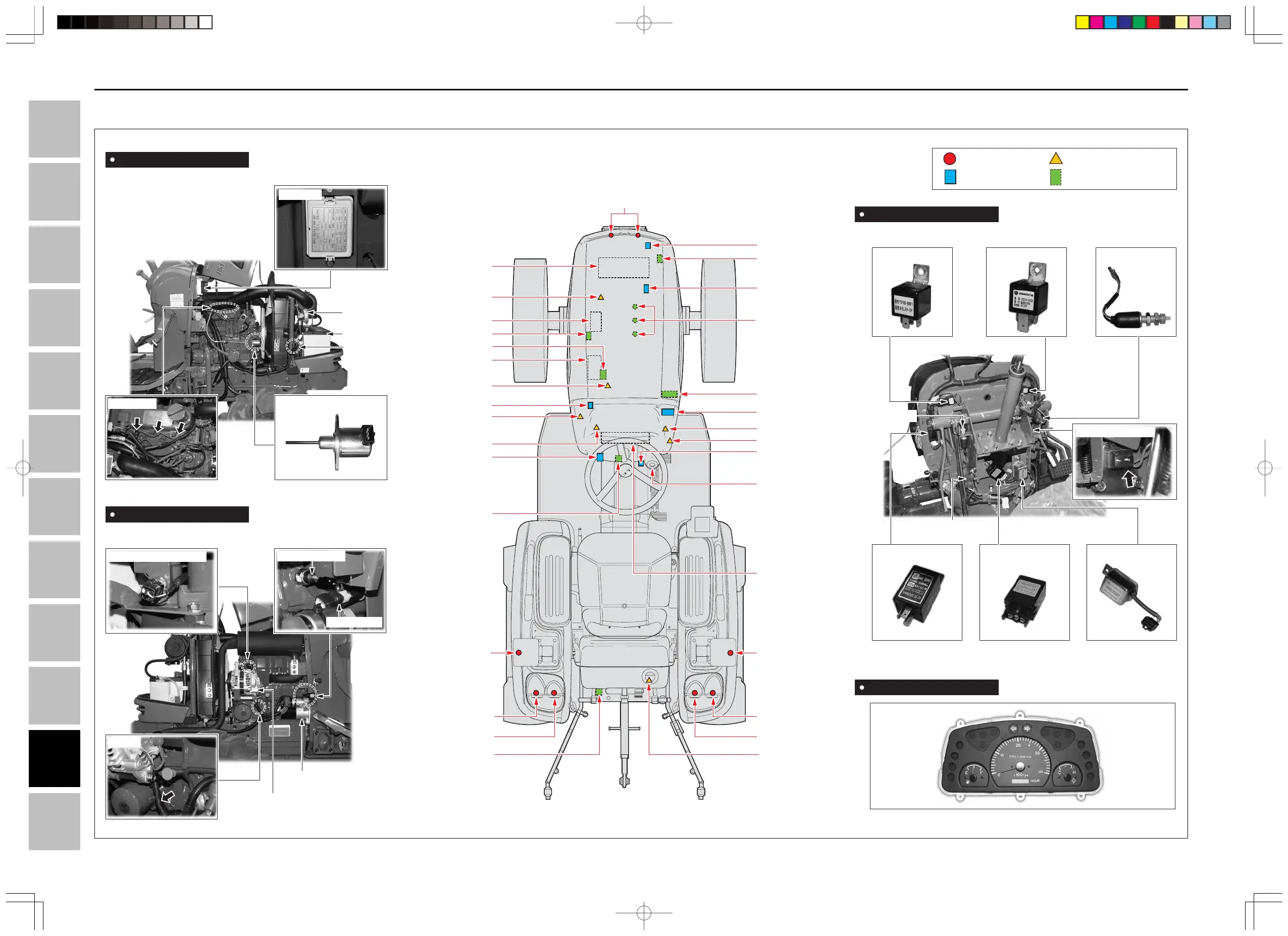Open the fuse box cover photo
The height and width of the screenshot is (936, 1288).
point(331,227)
